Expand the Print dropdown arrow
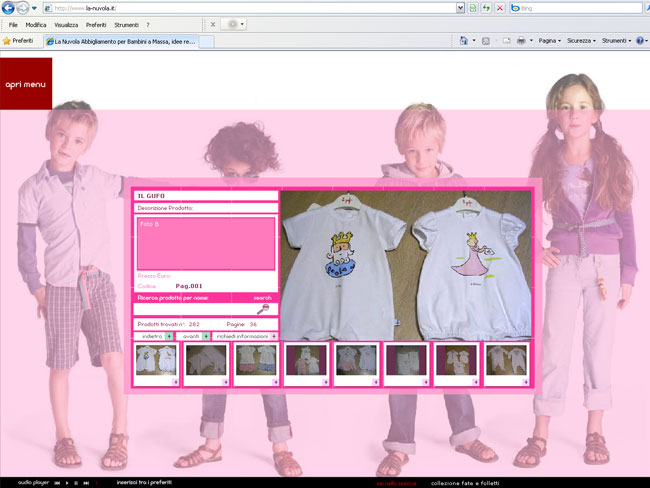The height and width of the screenshot is (488, 650). coord(531,41)
